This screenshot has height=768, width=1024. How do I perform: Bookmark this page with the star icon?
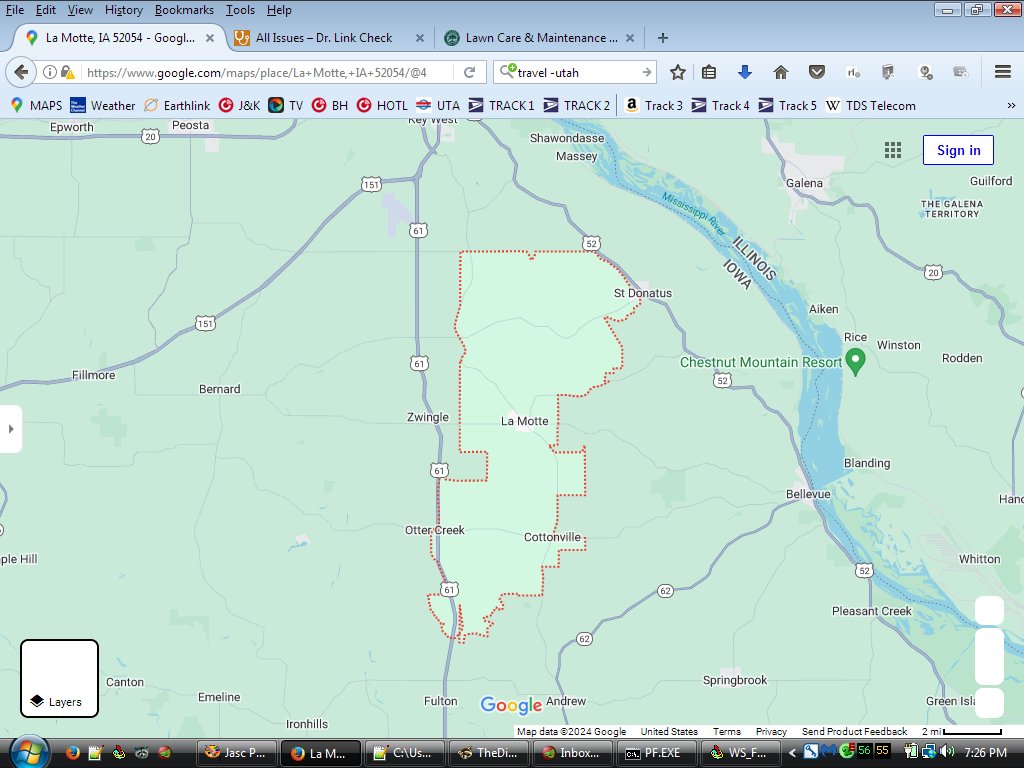pyautogui.click(x=678, y=72)
